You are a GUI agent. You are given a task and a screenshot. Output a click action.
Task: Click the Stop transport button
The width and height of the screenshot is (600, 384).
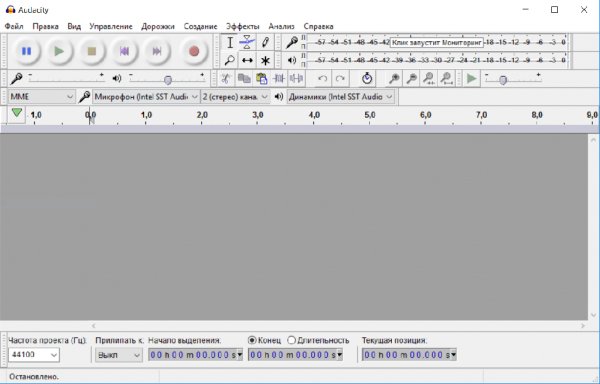tap(91, 51)
